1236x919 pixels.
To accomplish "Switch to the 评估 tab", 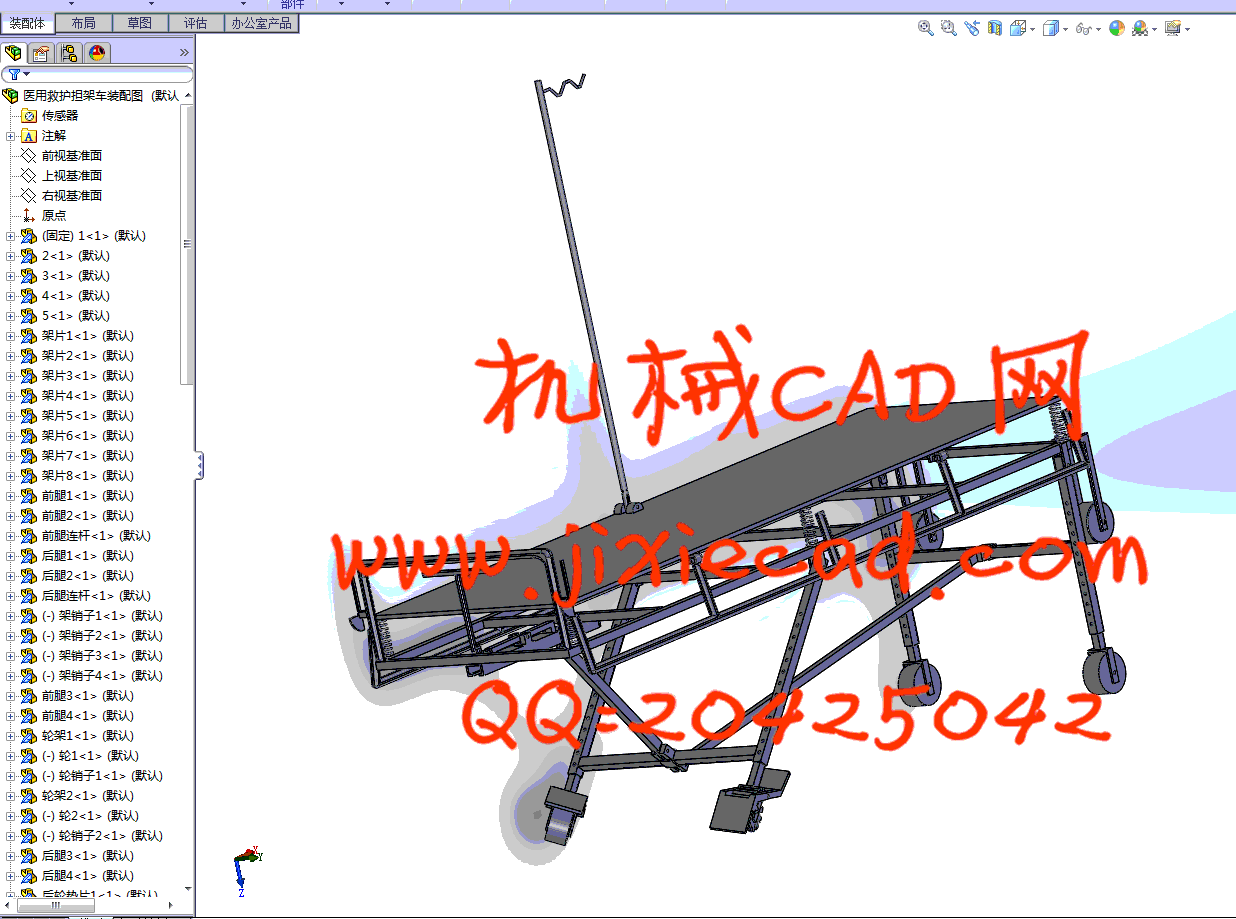I will coord(196,23).
